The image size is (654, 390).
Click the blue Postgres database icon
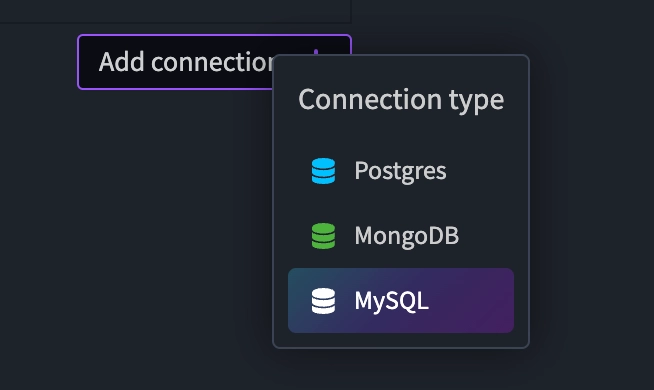[x=323, y=171]
